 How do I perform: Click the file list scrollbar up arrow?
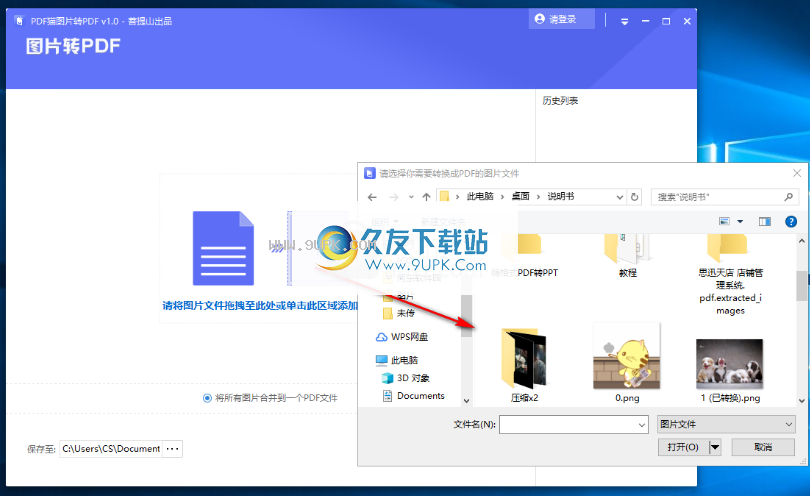(801, 241)
